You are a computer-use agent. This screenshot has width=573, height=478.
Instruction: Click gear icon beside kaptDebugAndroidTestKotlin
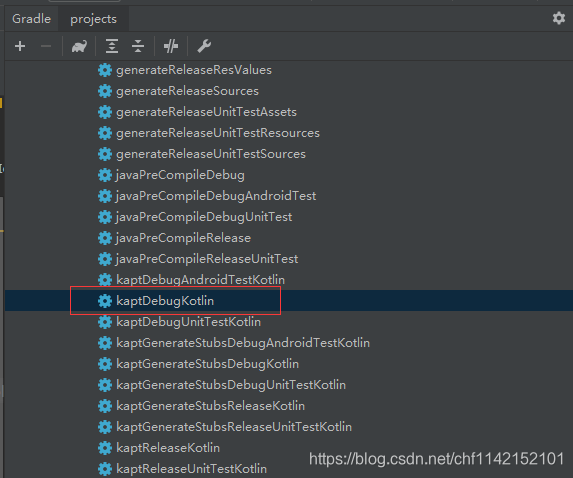click(x=105, y=280)
